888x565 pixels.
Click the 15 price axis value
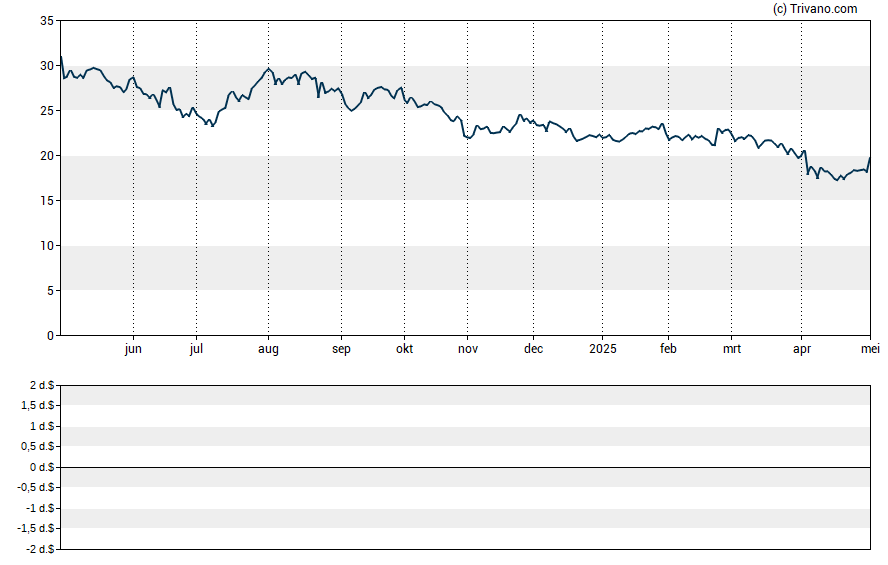[x=47, y=200]
